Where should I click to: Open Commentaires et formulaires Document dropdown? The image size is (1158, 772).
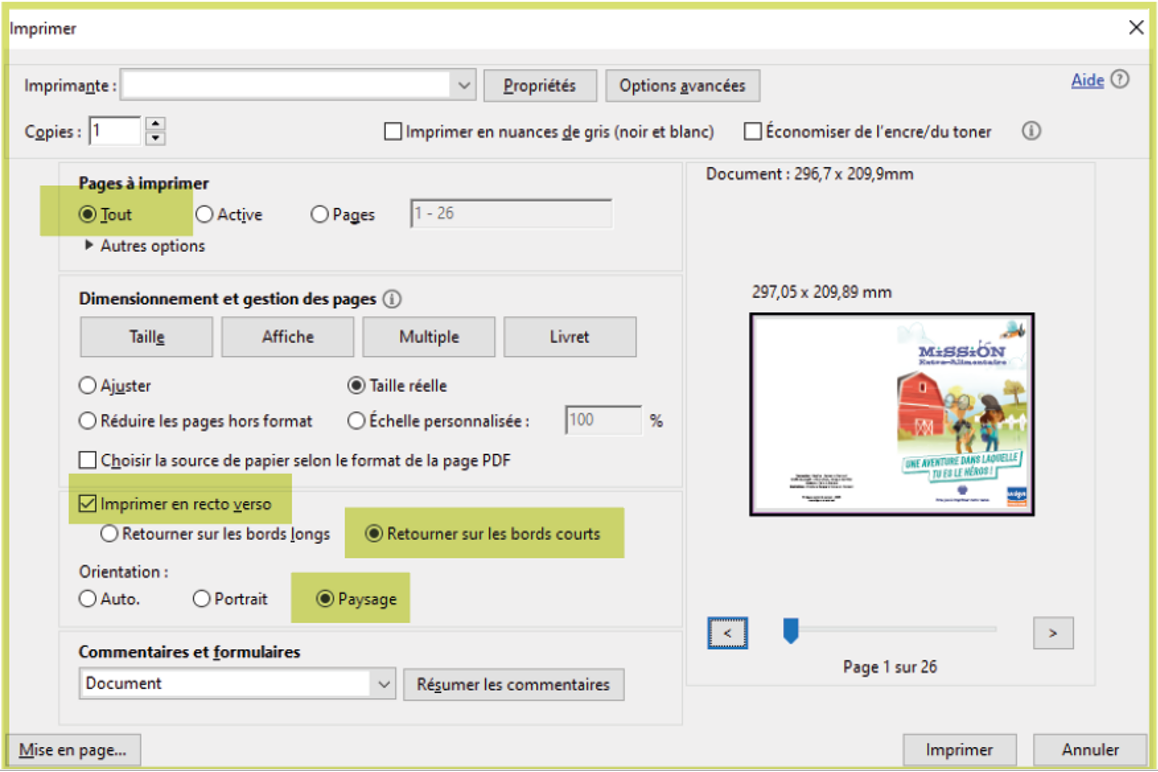(x=384, y=684)
